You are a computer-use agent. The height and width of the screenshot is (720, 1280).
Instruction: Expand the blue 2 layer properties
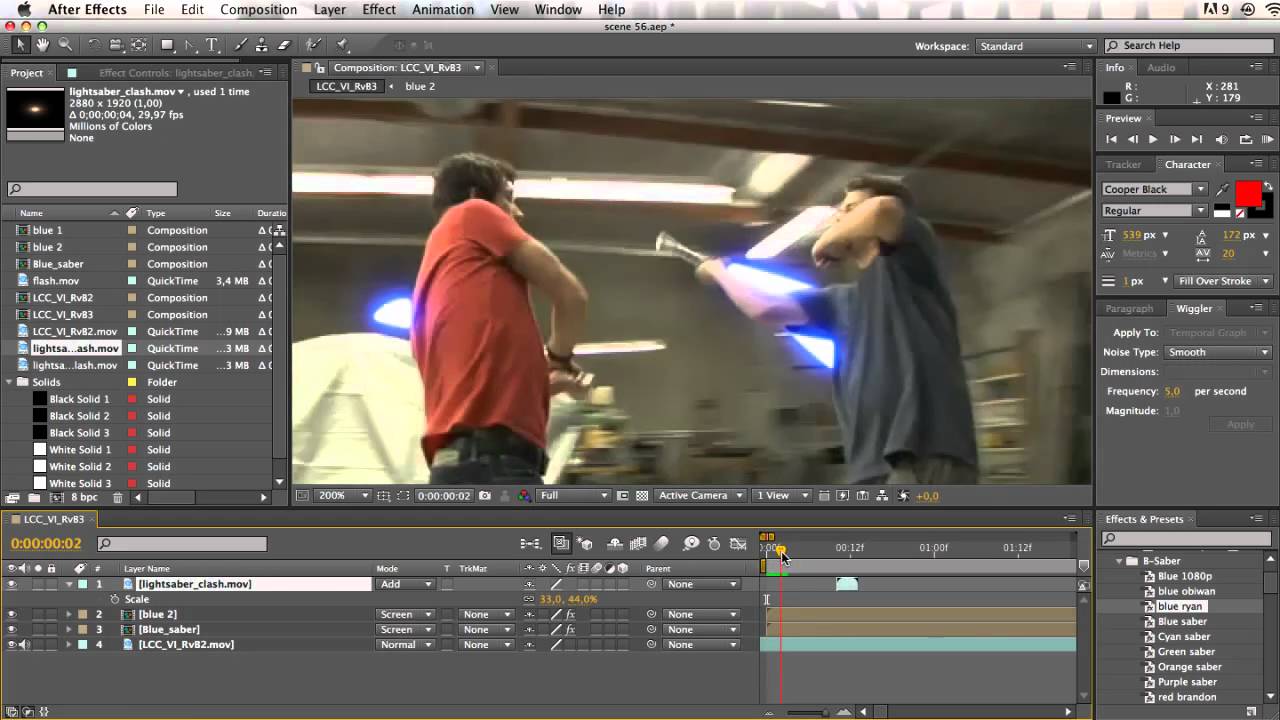(68, 614)
